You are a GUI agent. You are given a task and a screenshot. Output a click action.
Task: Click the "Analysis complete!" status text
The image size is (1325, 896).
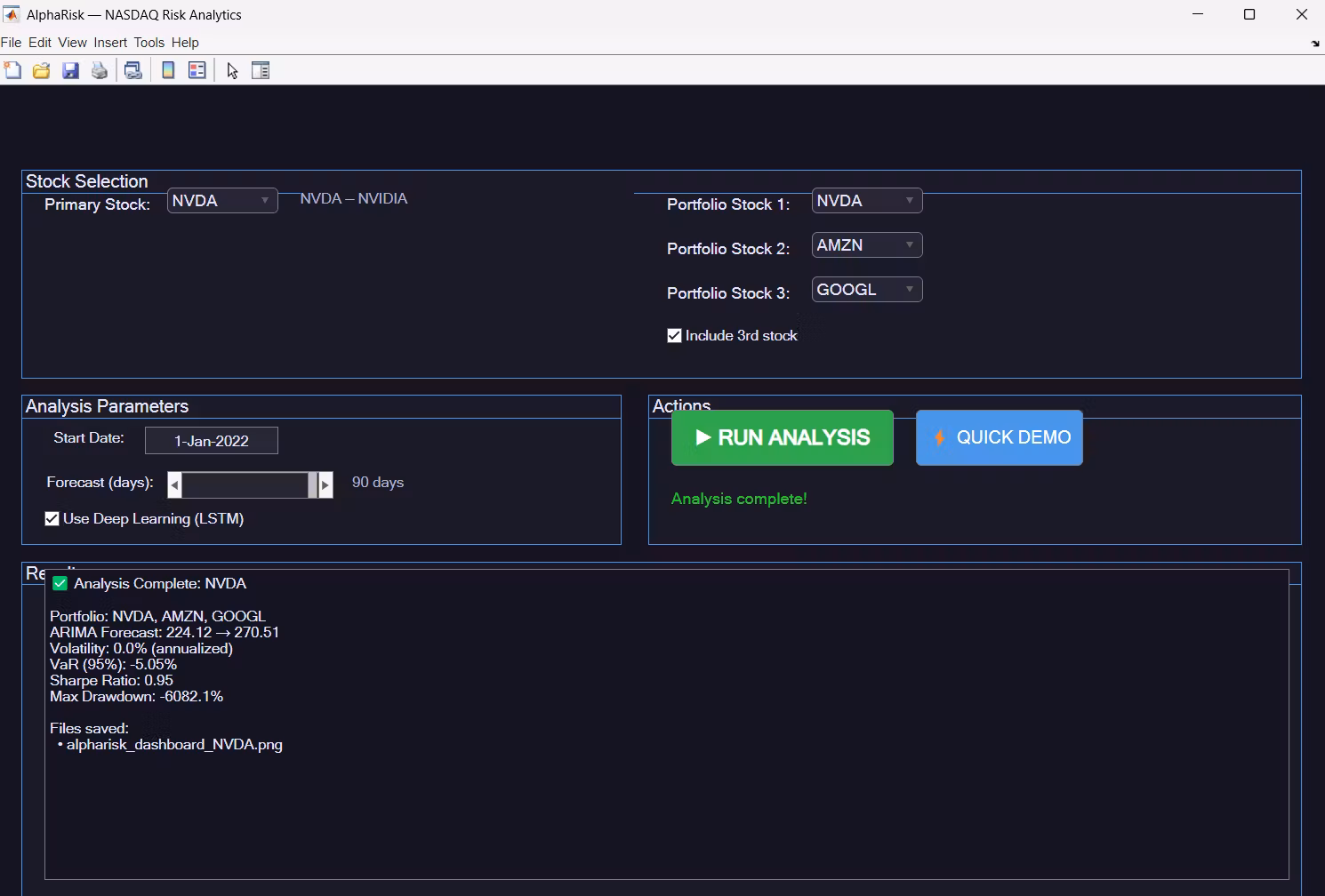click(x=739, y=499)
